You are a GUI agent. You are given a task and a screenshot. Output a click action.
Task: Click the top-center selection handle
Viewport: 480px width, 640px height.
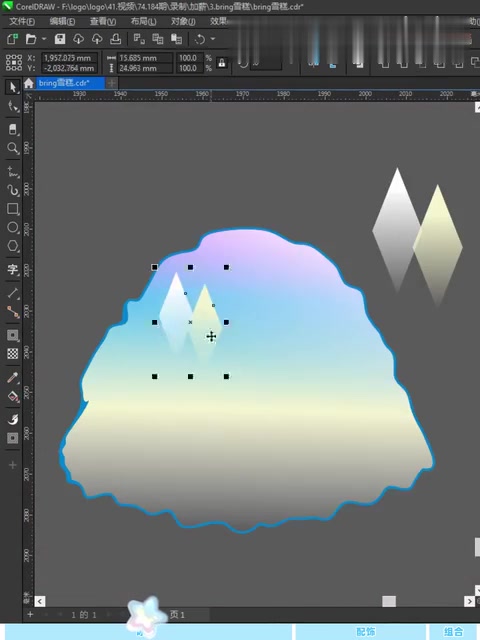pyautogui.click(x=190, y=267)
